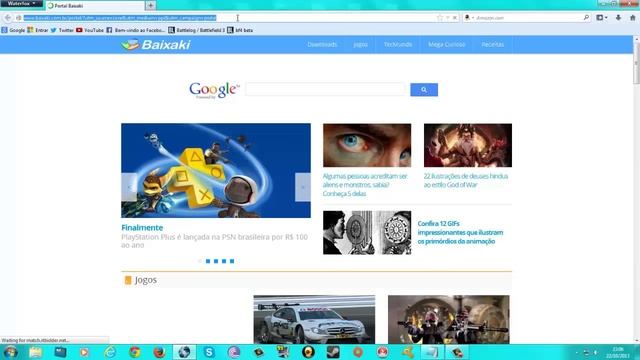Image resolution: width=640 pixels, height=360 pixels.
Task: Open the YouTube bookmark
Action: (x=90, y=30)
